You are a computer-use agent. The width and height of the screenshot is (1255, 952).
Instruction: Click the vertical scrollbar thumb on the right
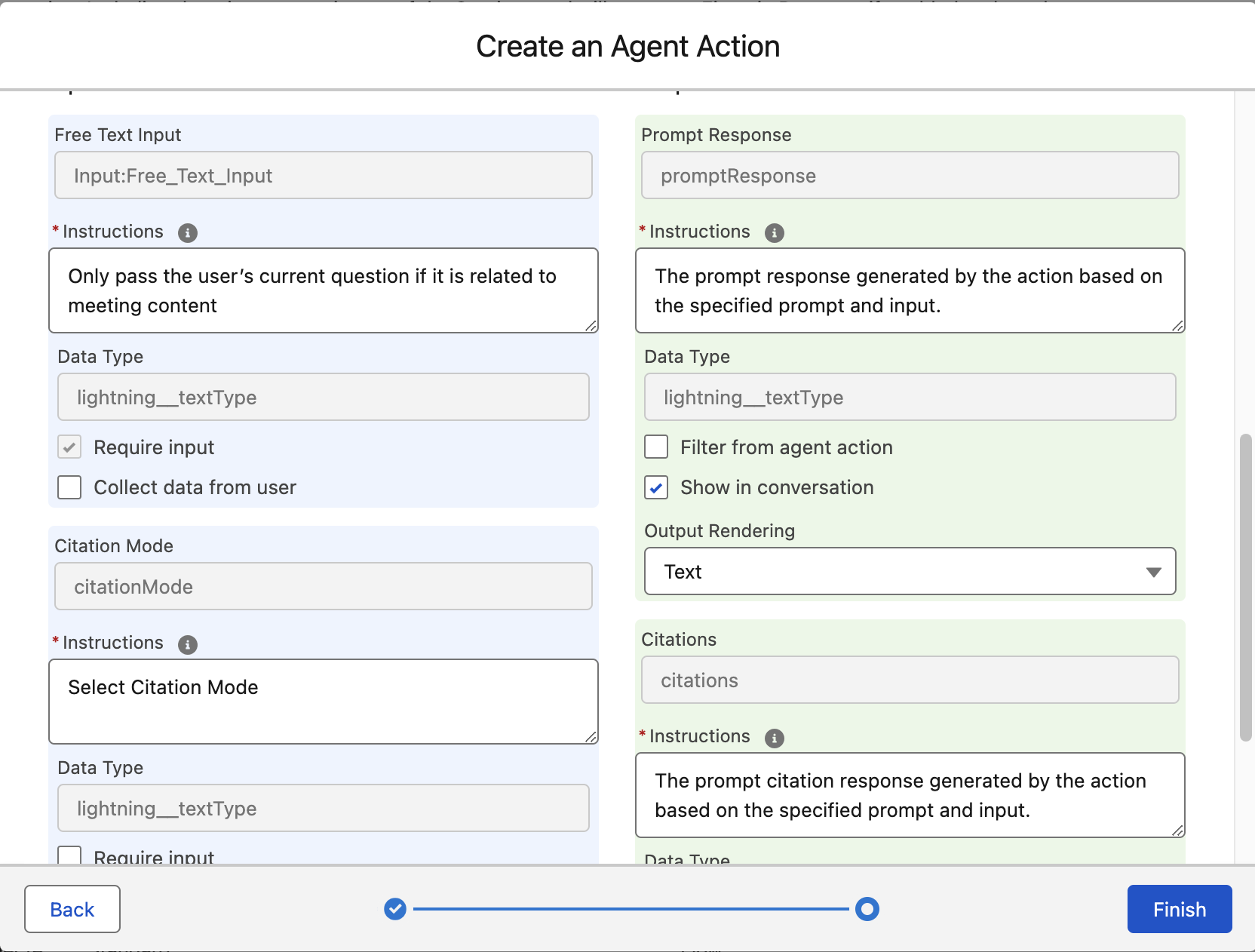1246,588
